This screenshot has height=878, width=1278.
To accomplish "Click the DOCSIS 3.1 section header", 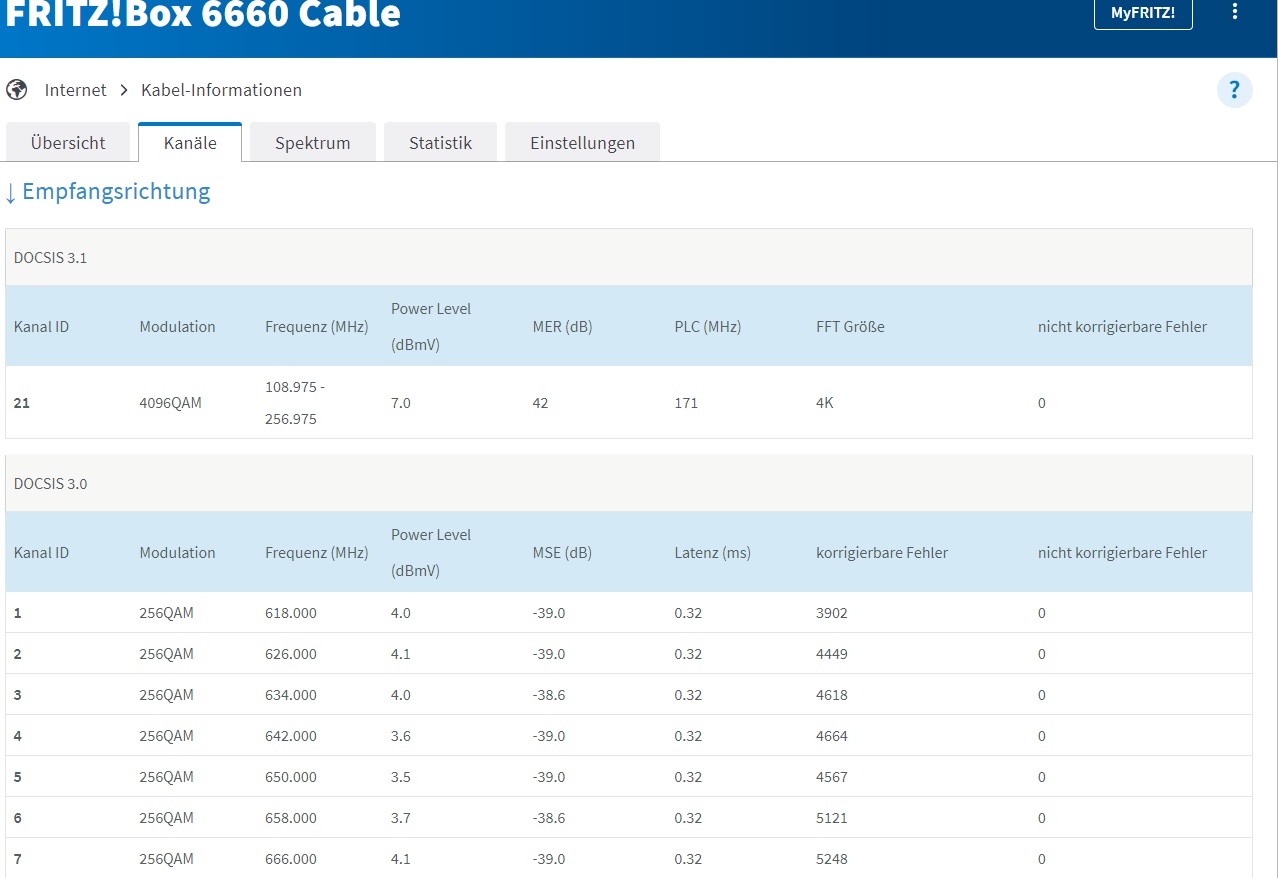I will click(x=51, y=258).
